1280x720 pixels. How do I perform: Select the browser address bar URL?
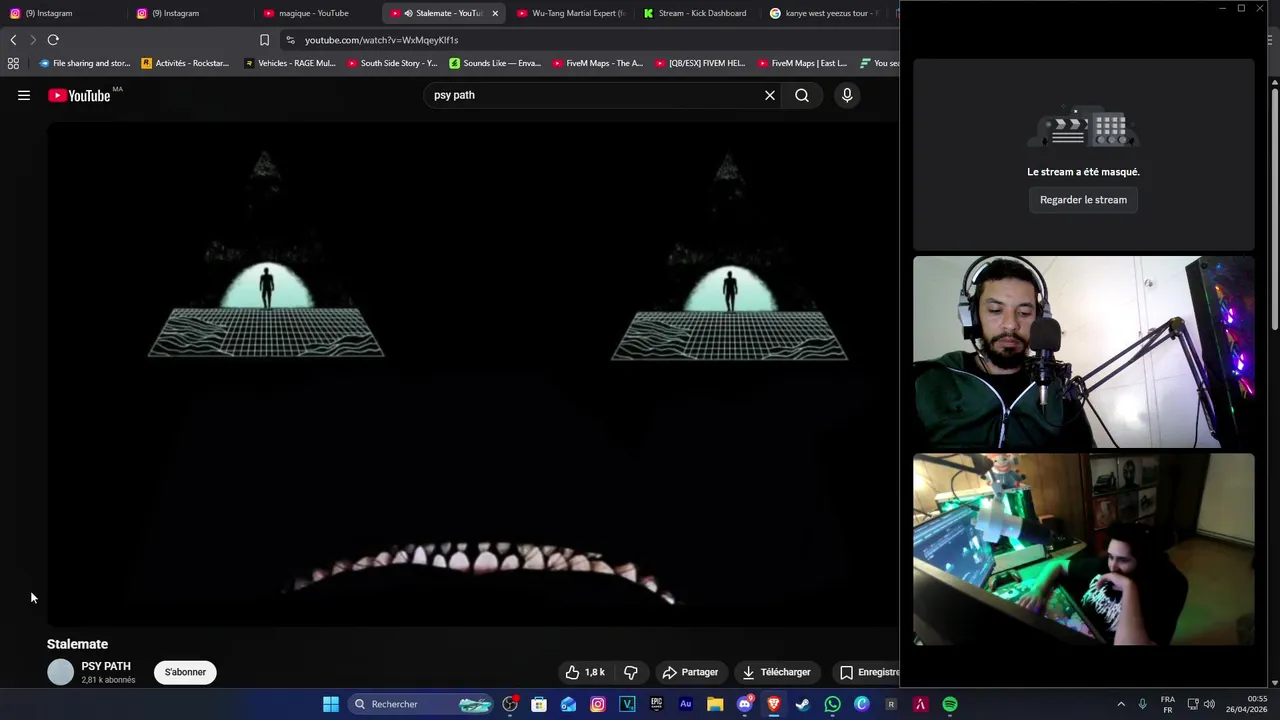pyautogui.click(x=381, y=40)
